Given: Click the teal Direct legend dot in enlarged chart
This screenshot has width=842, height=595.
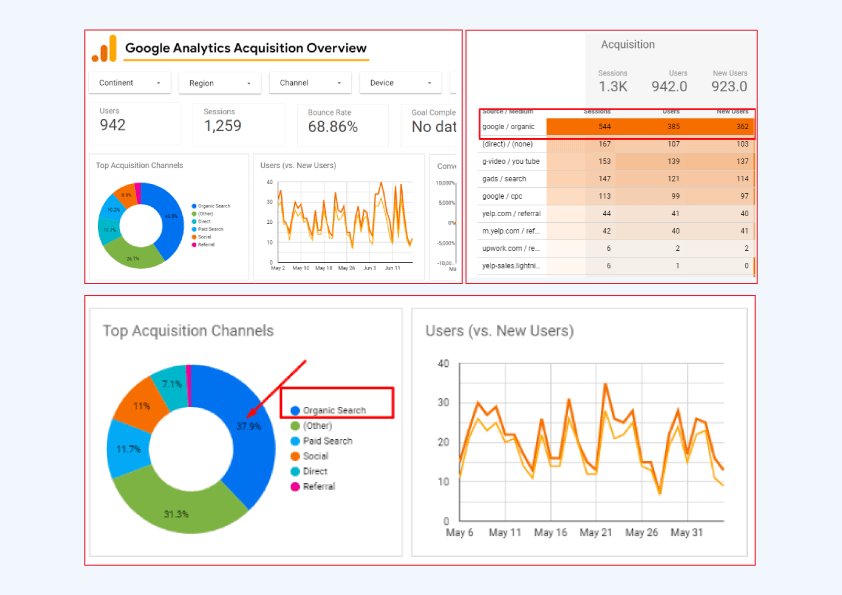Looking at the screenshot, I should tap(295, 471).
